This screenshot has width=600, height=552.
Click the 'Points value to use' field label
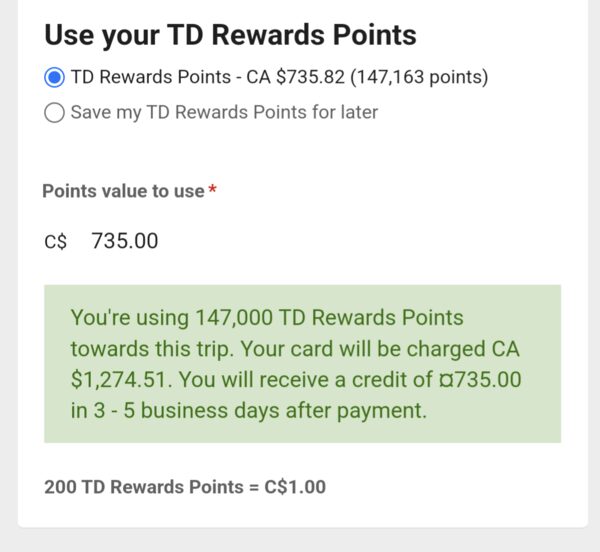tap(123, 191)
